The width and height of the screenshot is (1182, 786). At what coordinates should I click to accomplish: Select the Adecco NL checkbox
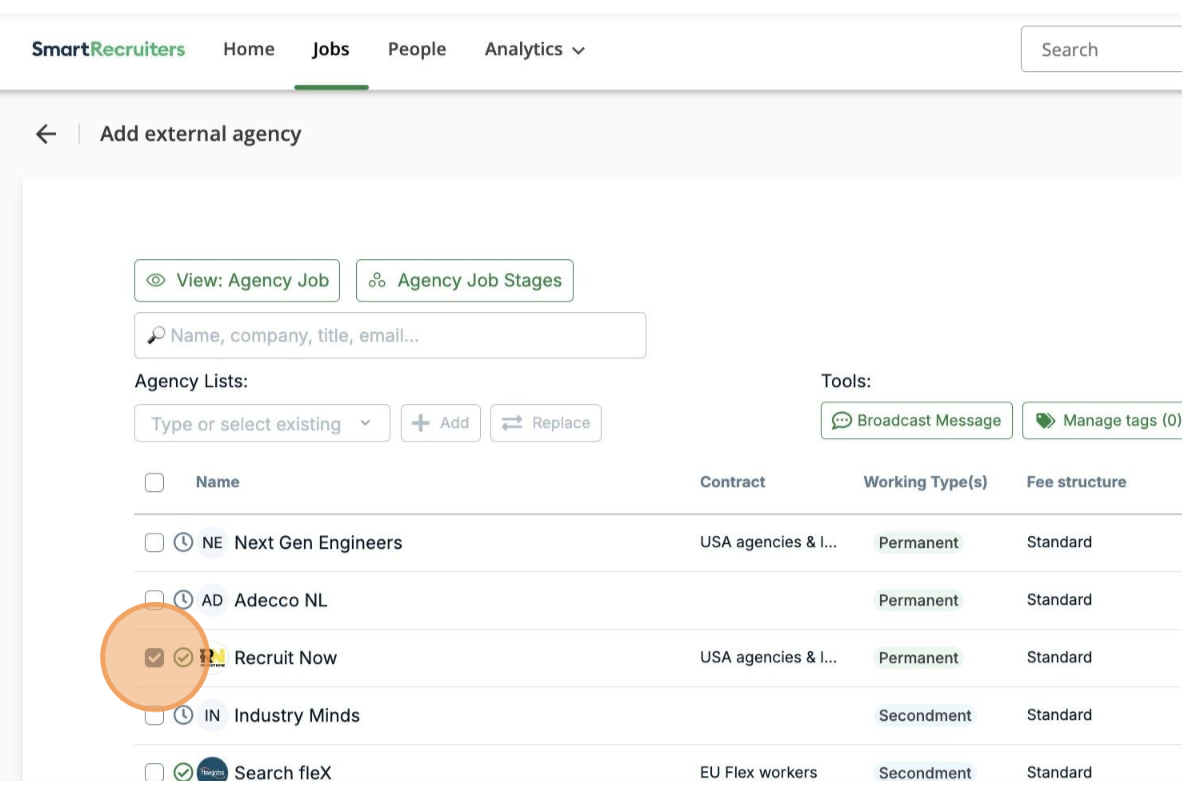tap(155, 600)
